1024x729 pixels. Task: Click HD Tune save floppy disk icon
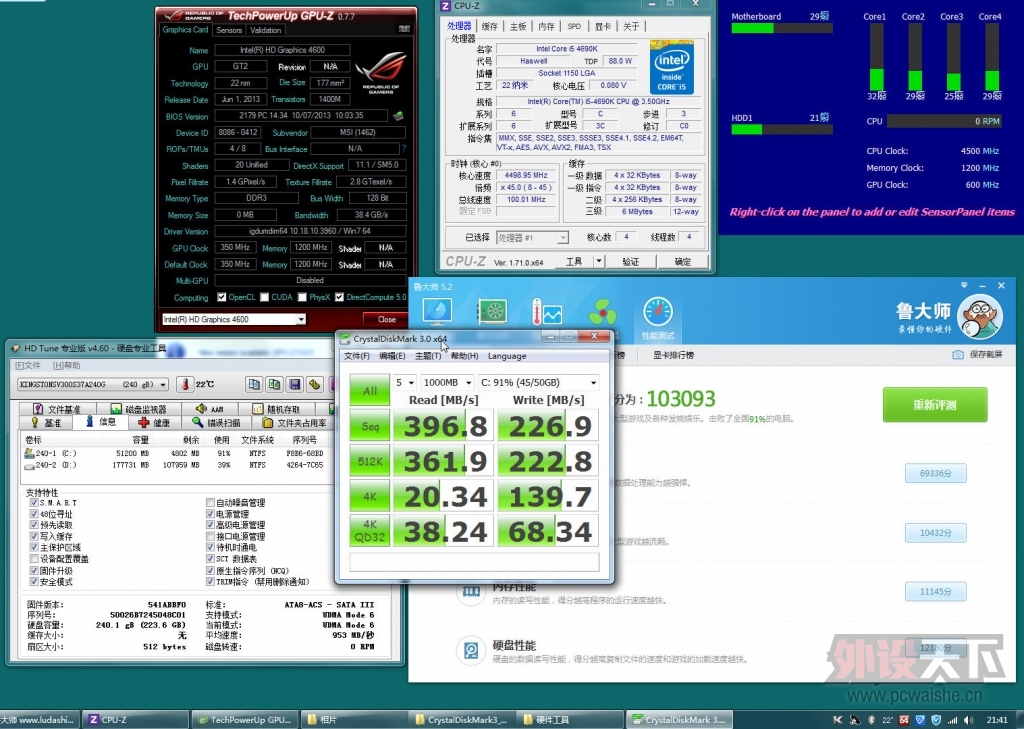pos(295,384)
